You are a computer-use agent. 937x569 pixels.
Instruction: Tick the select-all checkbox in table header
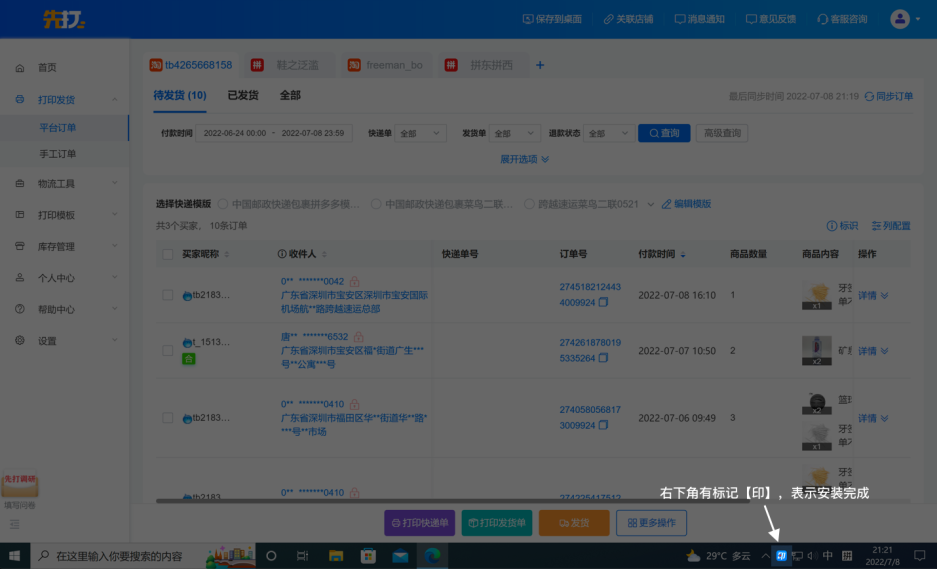click(x=168, y=255)
